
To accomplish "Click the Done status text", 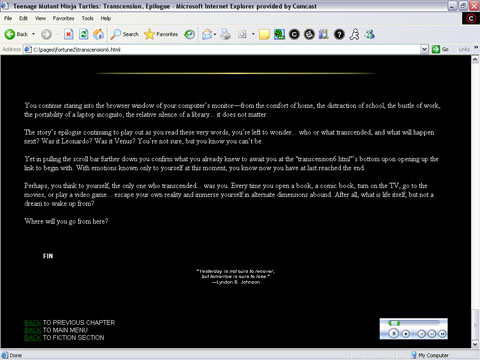I will 16,355.
